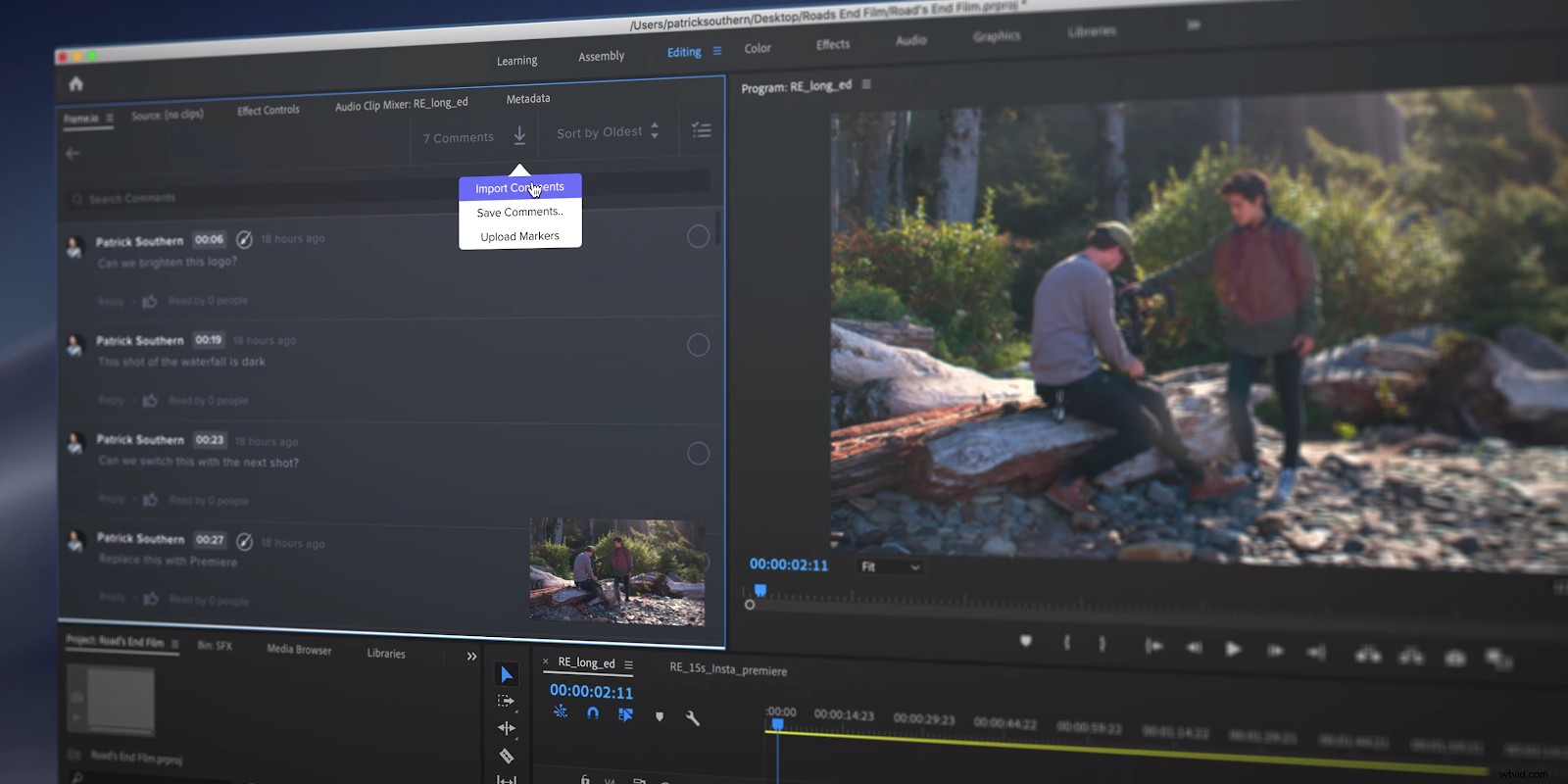
Task: Click the Program monitor playhead marker
Action: (x=759, y=590)
